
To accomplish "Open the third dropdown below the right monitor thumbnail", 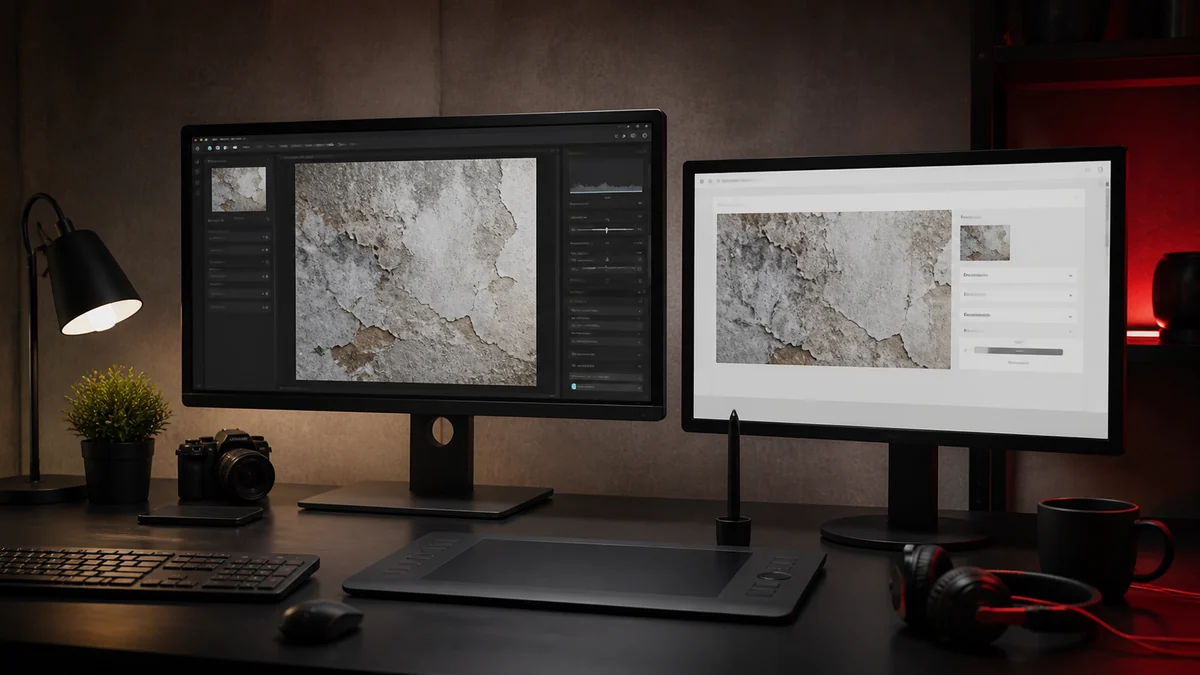I will 1018,315.
